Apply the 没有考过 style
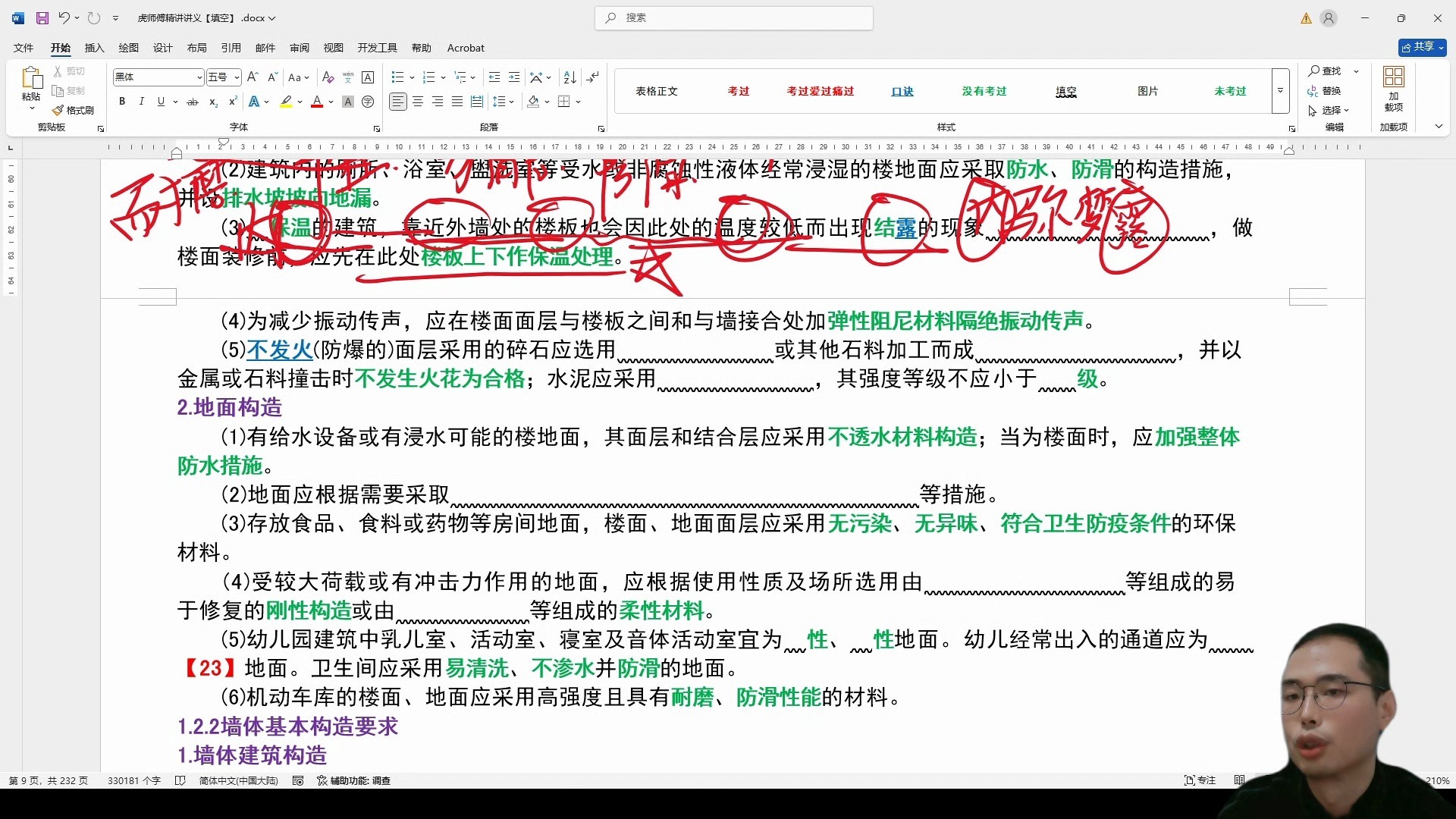The height and width of the screenshot is (819, 1456). coord(984,91)
